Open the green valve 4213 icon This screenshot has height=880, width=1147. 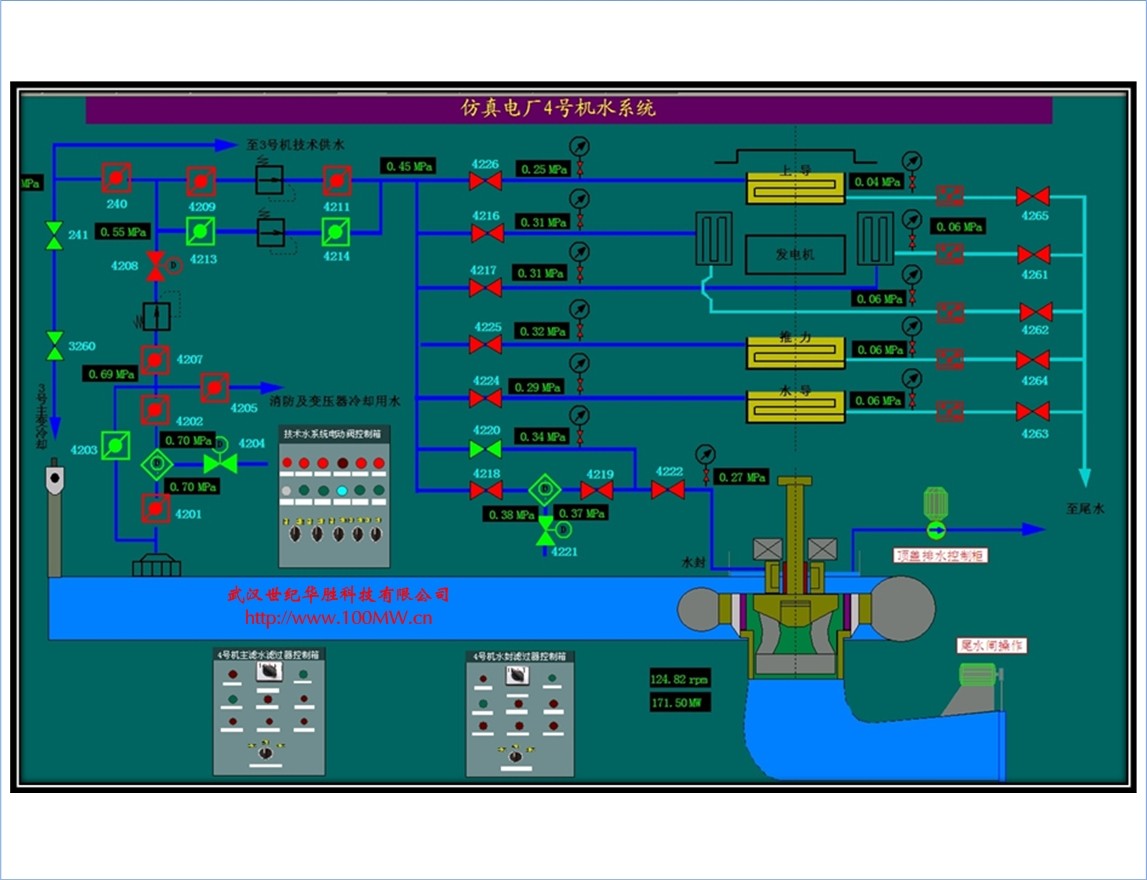coord(200,231)
